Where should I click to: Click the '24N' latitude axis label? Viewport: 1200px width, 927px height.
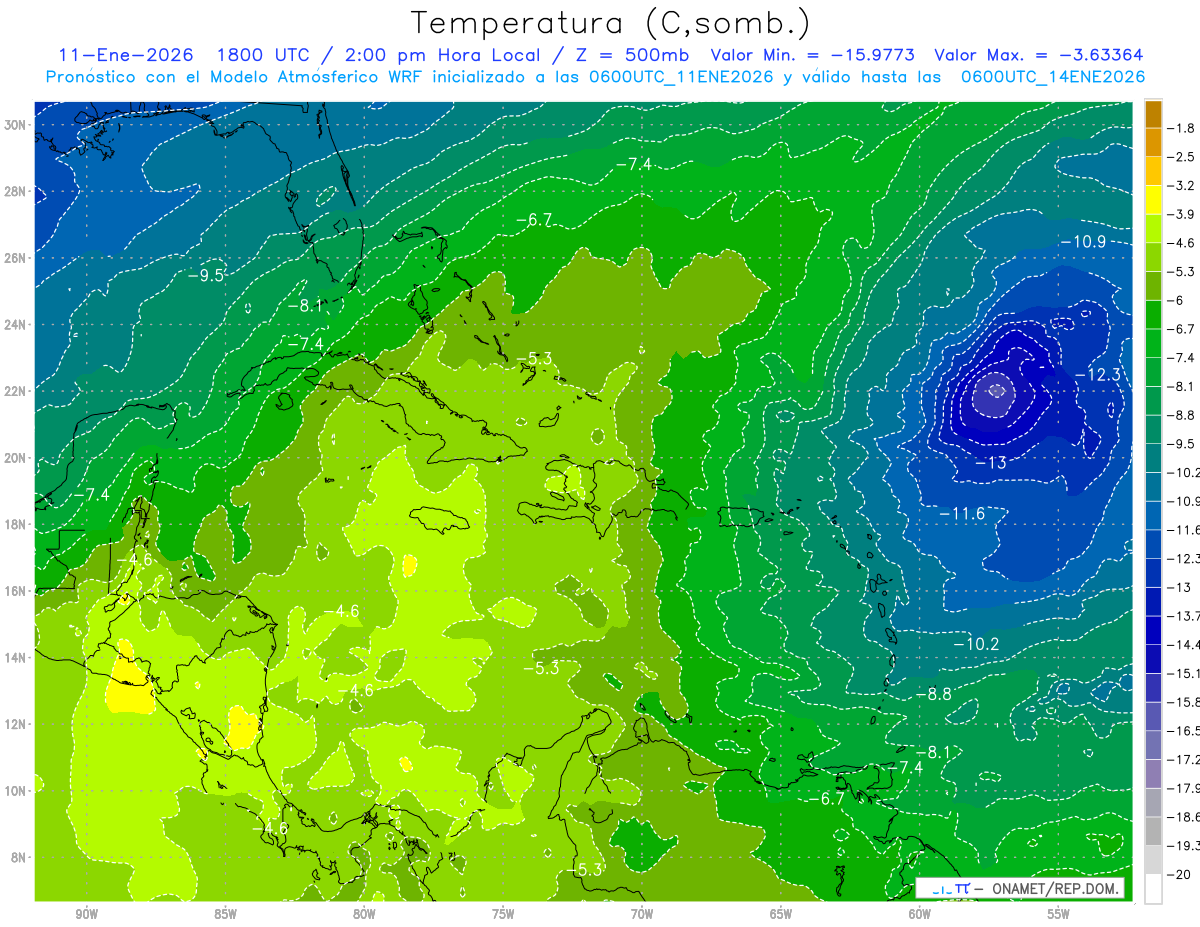coord(16,324)
